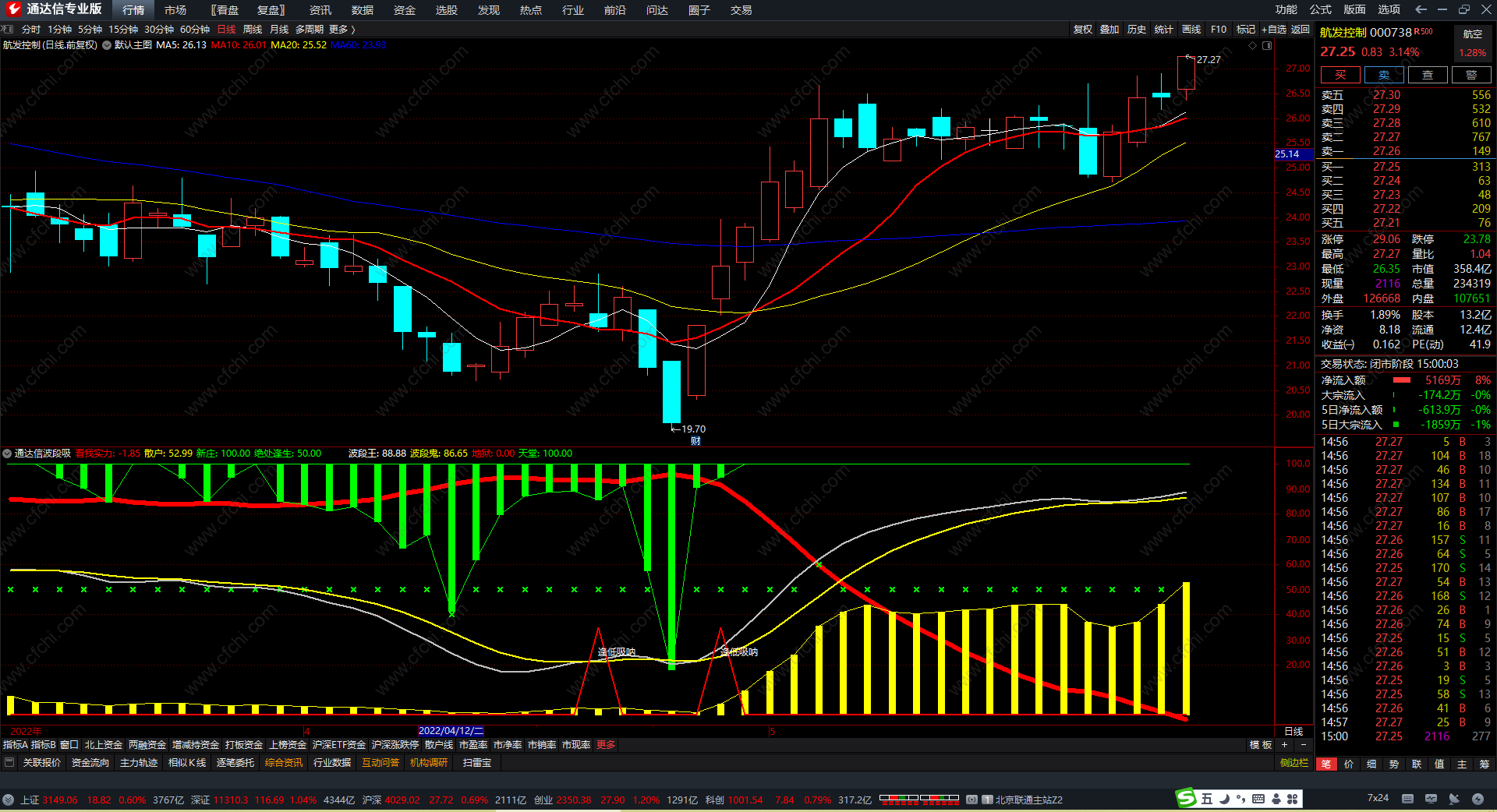Open the 市场 market tab
The height and width of the screenshot is (812, 1497).
pyautogui.click(x=175, y=10)
